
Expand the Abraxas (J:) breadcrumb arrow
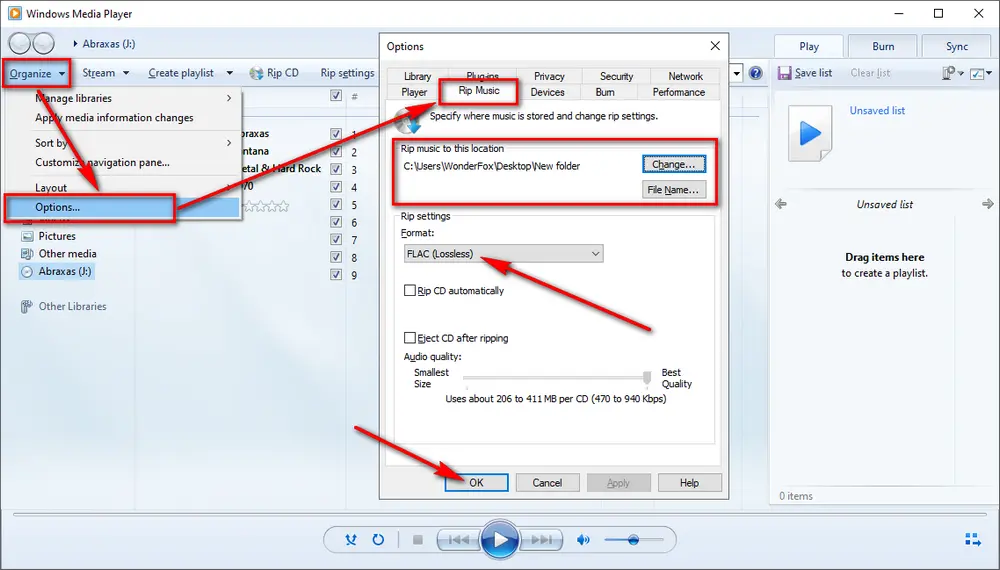pyautogui.click(x=75, y=44)
